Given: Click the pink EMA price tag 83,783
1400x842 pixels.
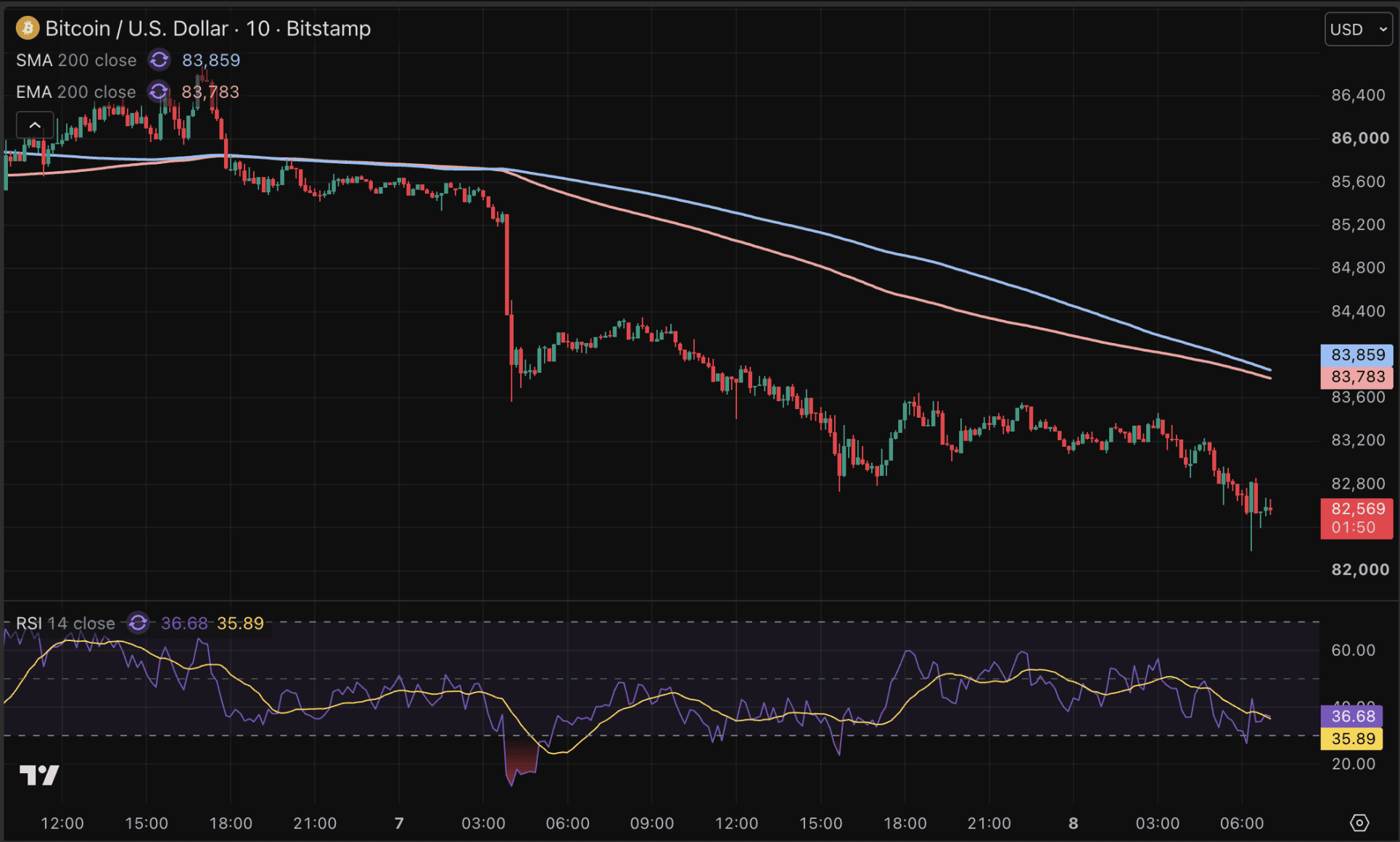Looking at the screenshot, I should point(1356,376).
